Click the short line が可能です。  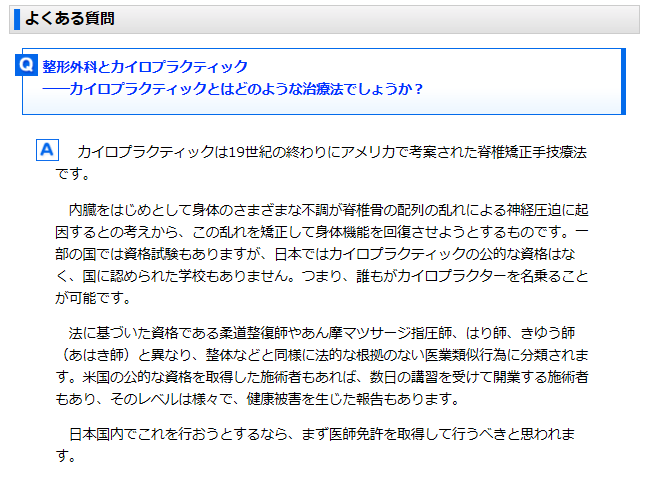pyautogui.click(x=93, y=298)
